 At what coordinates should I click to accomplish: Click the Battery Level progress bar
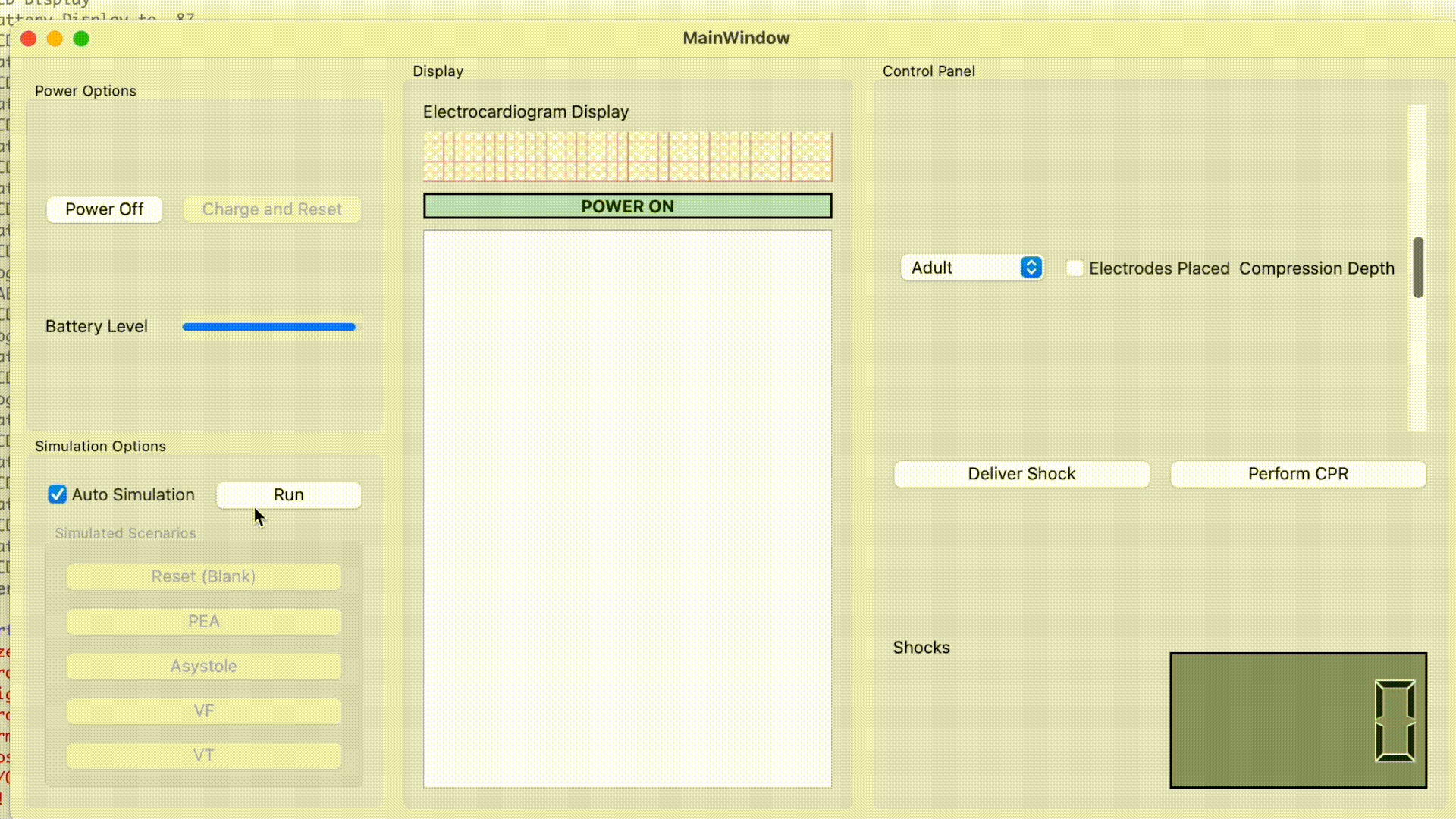[268, 327]
